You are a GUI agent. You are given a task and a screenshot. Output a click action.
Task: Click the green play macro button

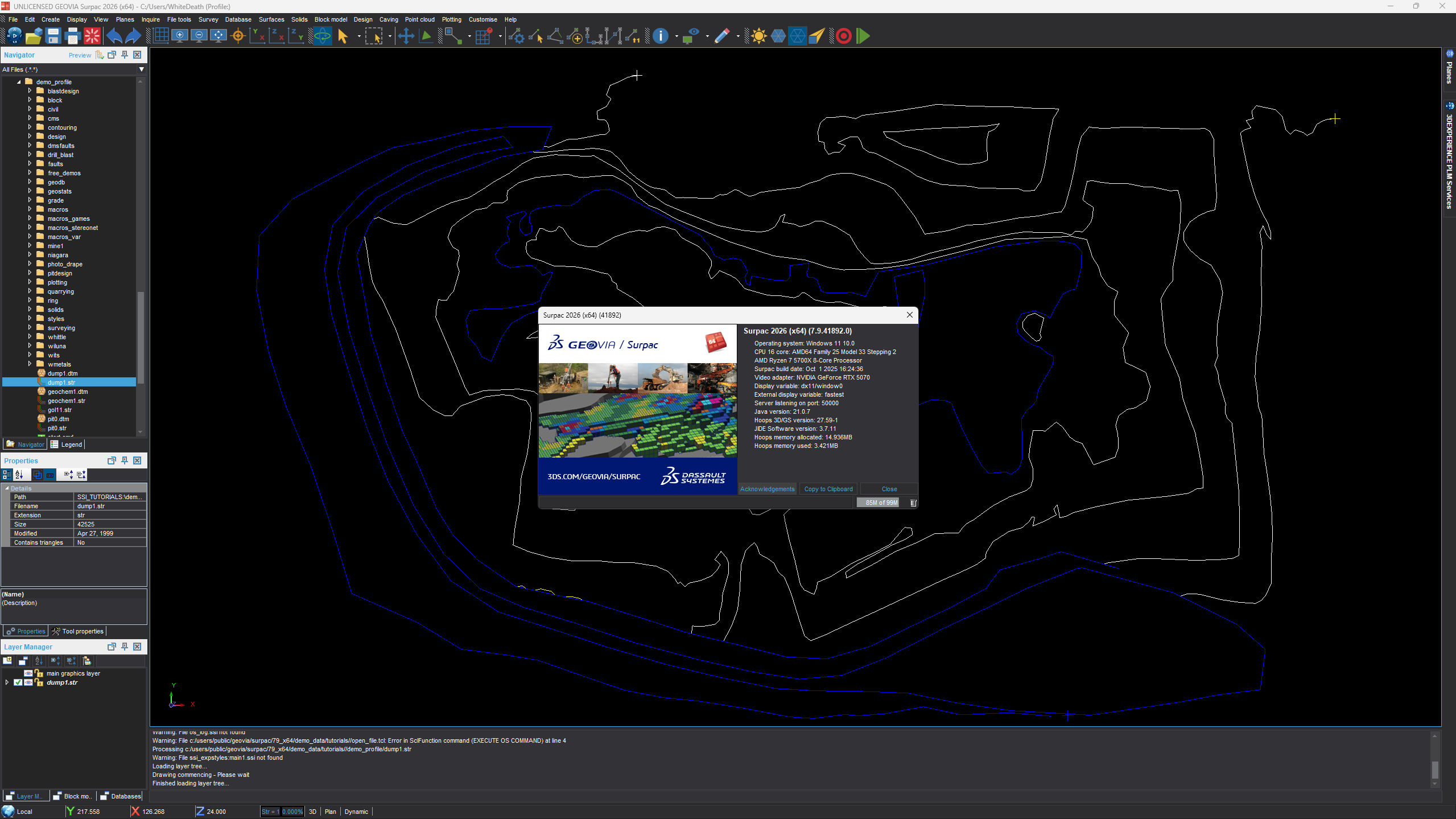pyautogui.click(x=863, y=36)
